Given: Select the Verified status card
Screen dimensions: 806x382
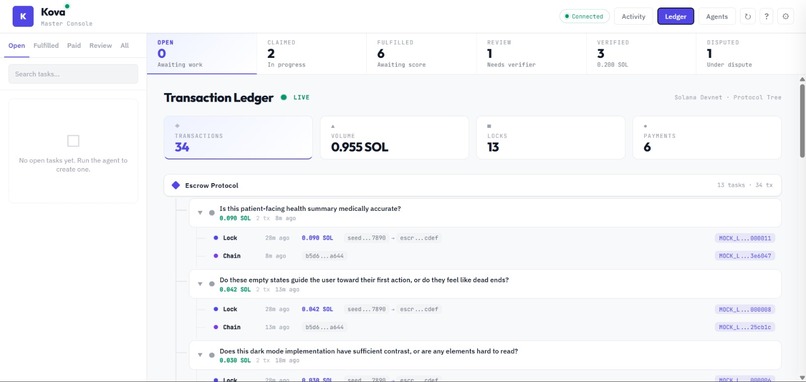Looking at the screenshot, I should tap(642, 53).
